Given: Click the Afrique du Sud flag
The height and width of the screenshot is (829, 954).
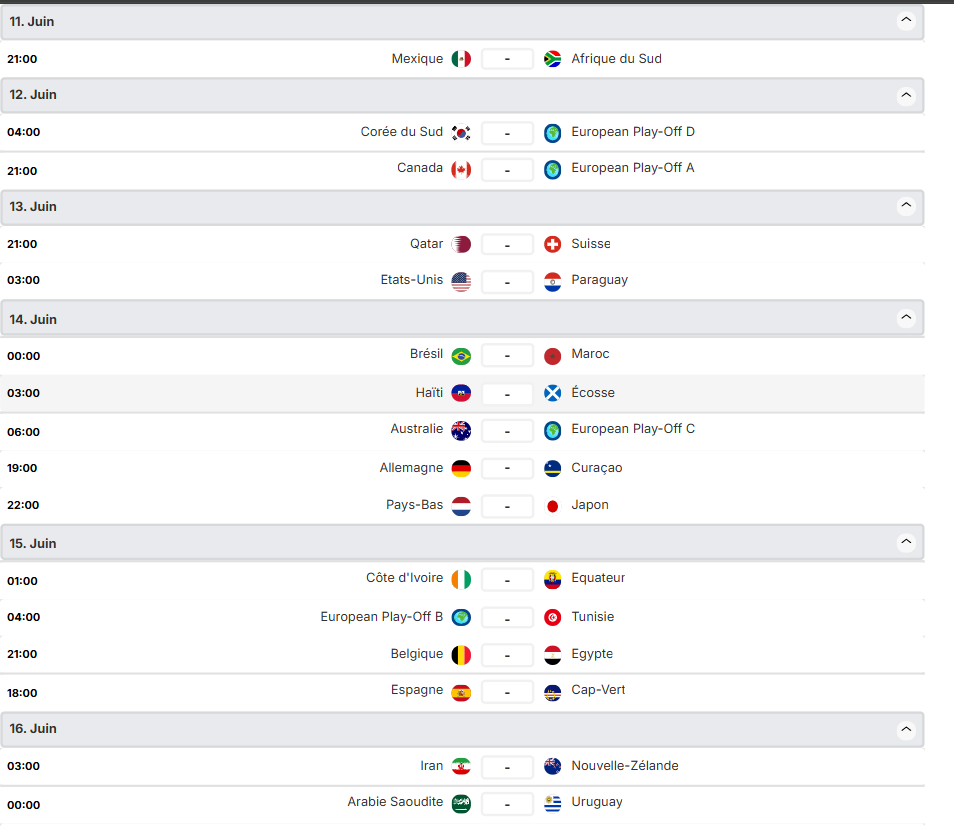Looking at the screenshot, I should tap(552, 59).
